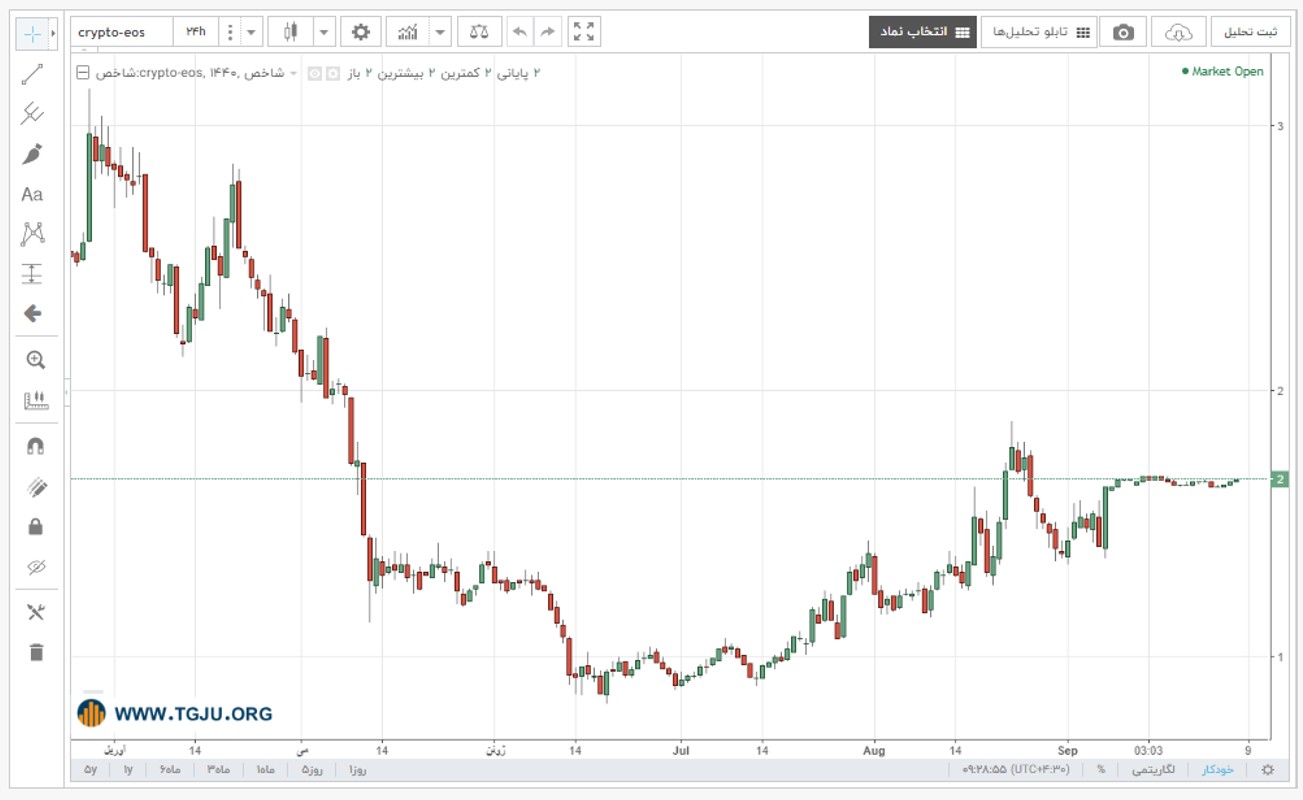The height and width of the screenshot is (800, 1303).
Task: Open the compare symbols scales icon
Action: click(x=480, y=32)
